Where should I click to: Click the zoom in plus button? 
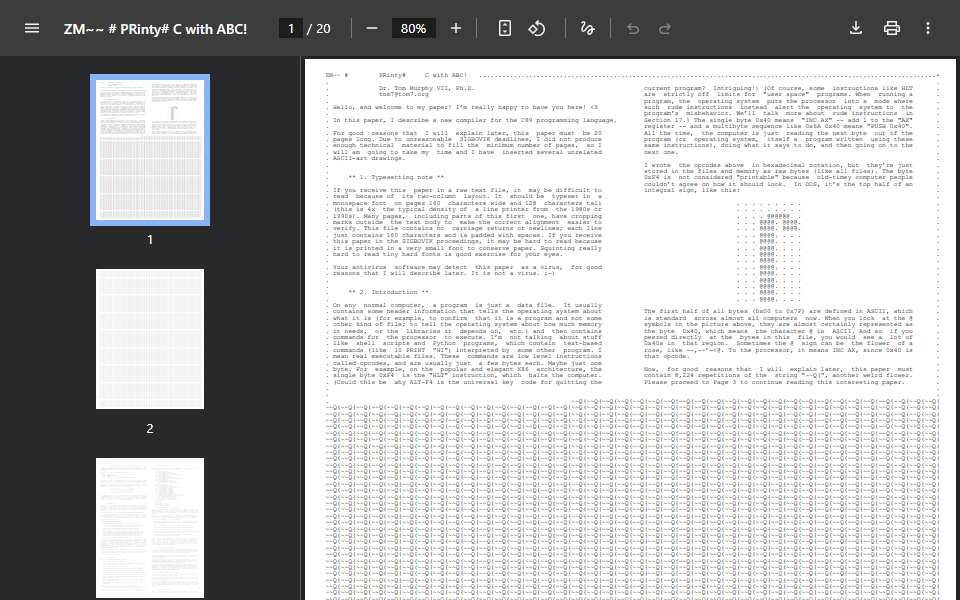(x=456, y=28)
